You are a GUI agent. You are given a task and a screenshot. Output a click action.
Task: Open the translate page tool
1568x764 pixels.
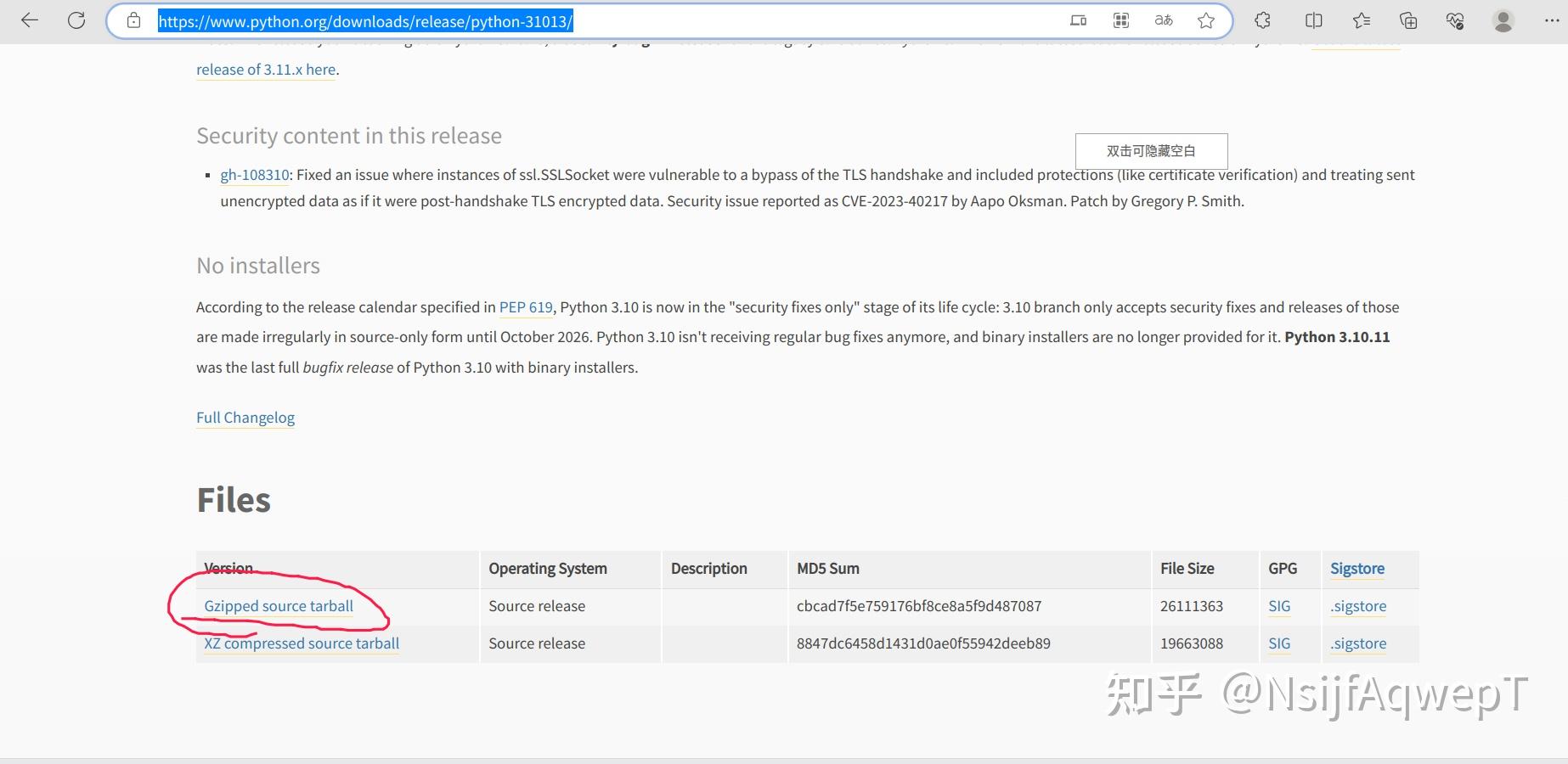(x=1164, y=20)
